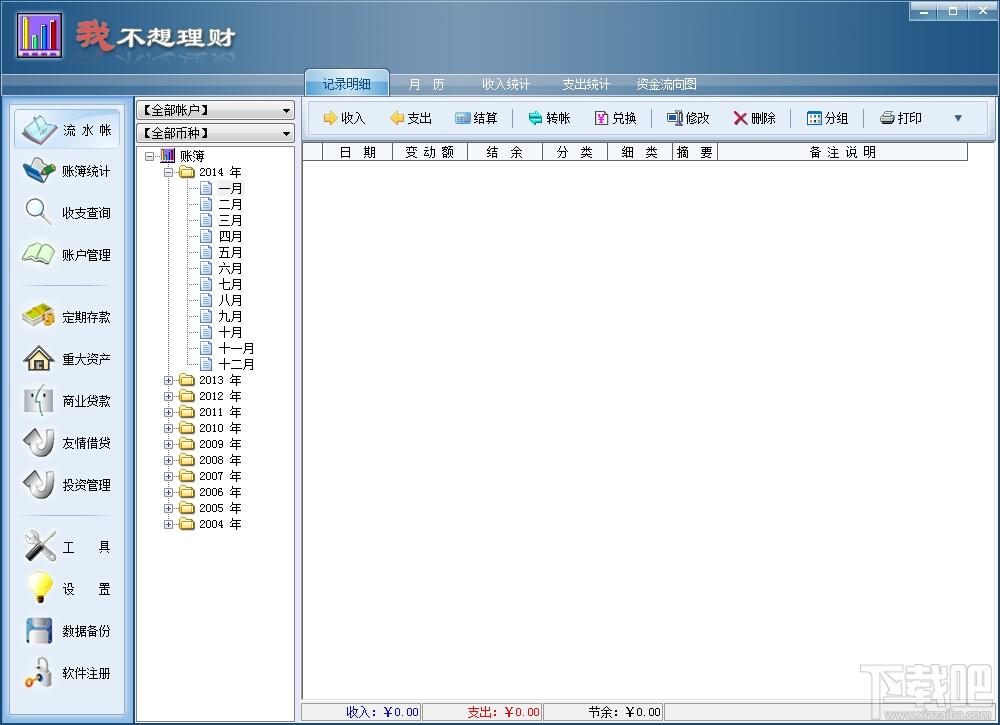Select 五月 in the tree

230,253
